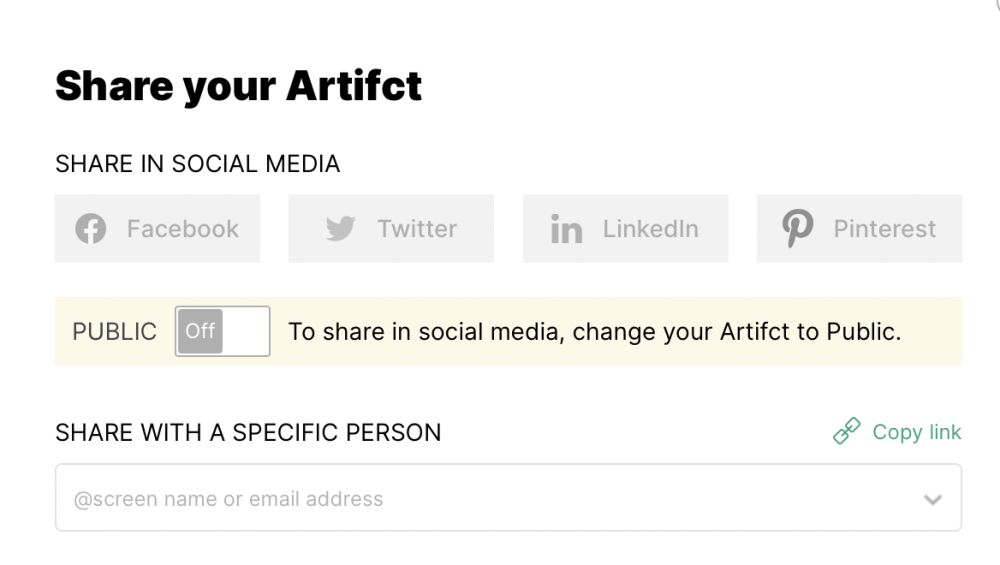Focus the screen name or email address field
The height and width of the screenshot is (565, 1000).
508,497
